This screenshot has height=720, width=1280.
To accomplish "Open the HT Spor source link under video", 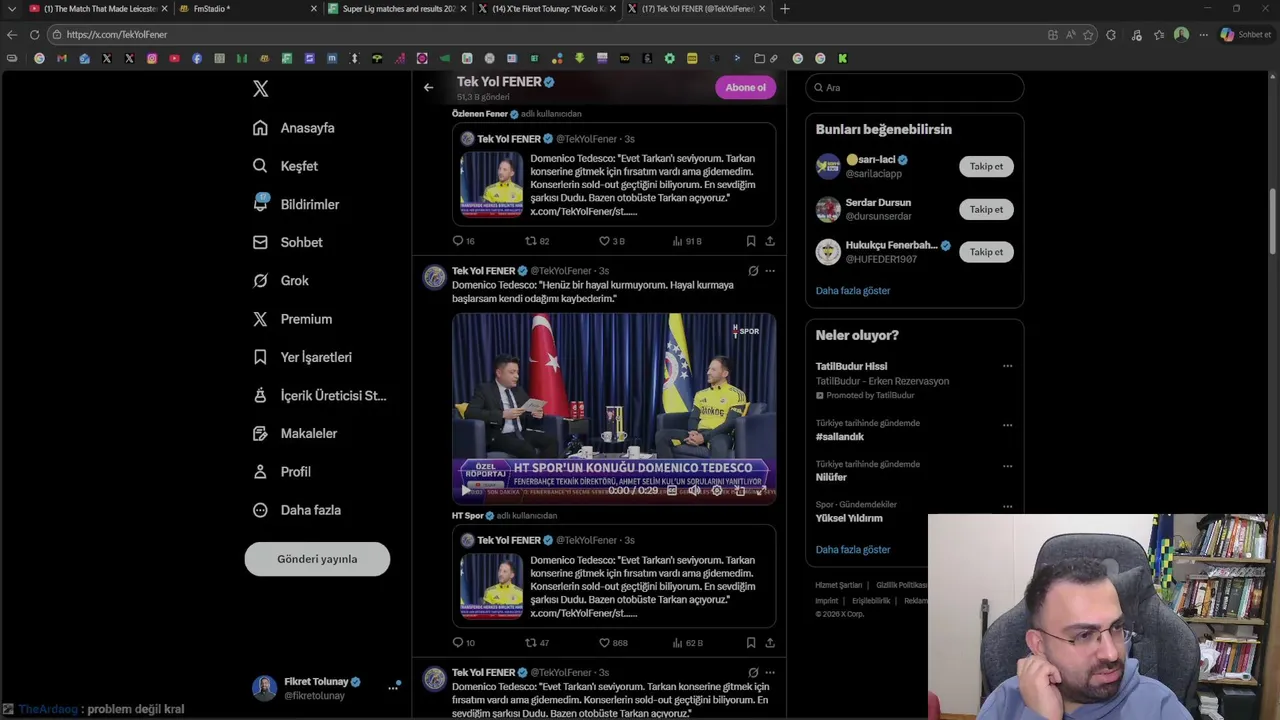I will (468, 516).
